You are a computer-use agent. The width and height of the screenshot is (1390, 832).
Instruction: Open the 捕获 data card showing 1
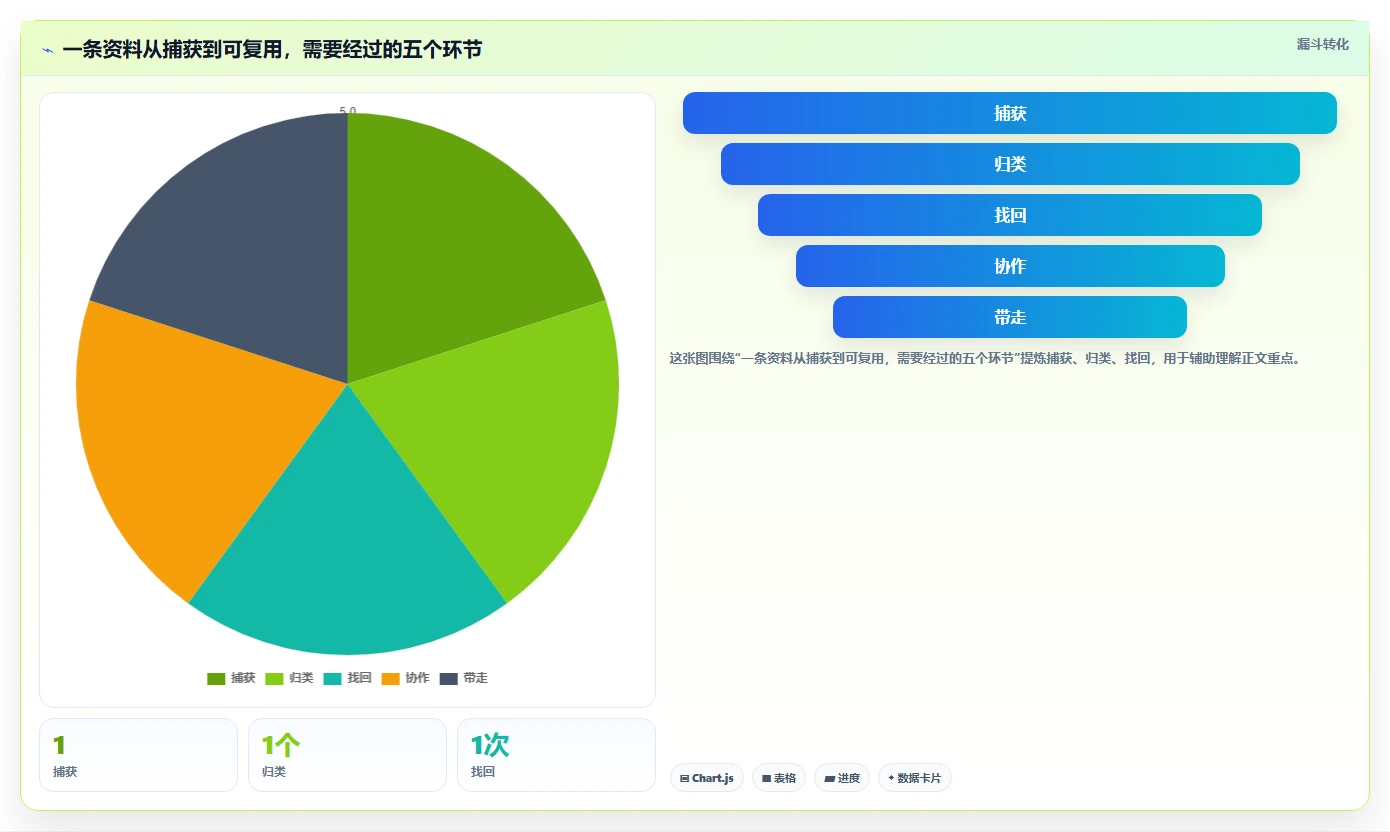pos(139,755)
